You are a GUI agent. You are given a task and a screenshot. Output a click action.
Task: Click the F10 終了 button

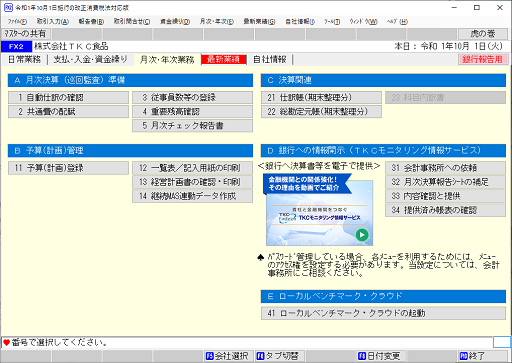point(482,356)
